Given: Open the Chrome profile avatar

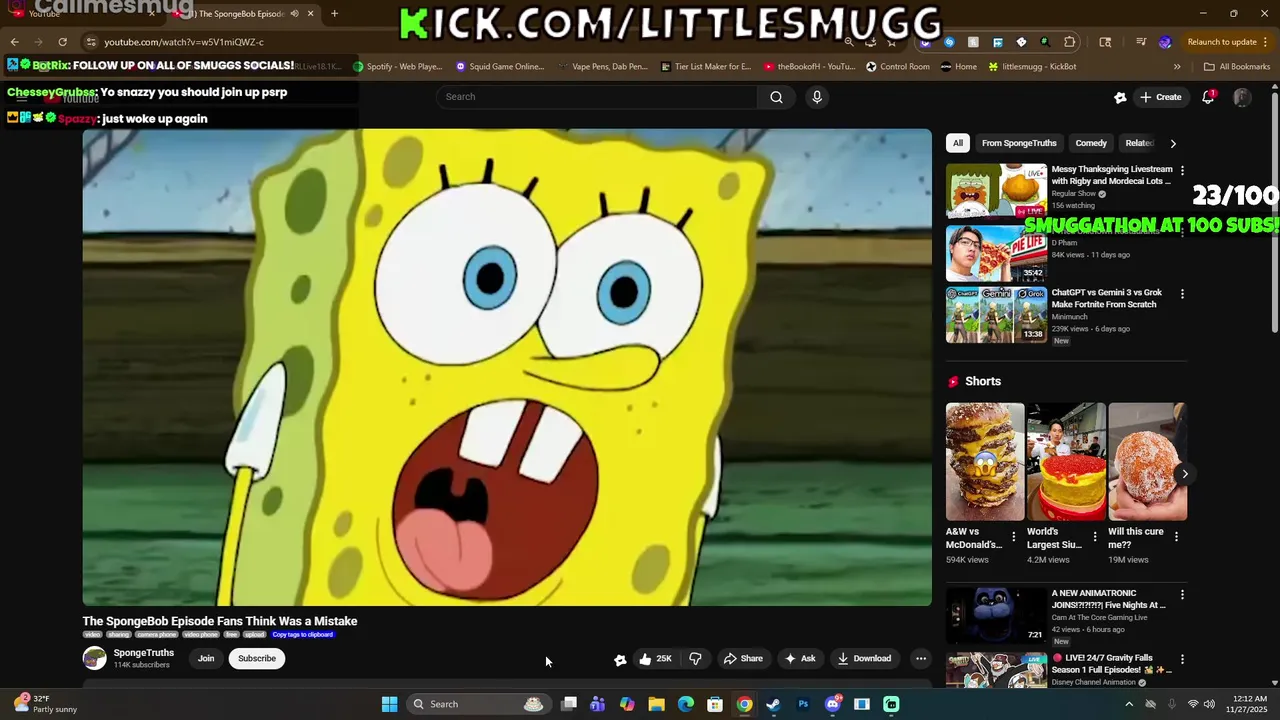Looking at the screenshot, I should coord(1165,42).
